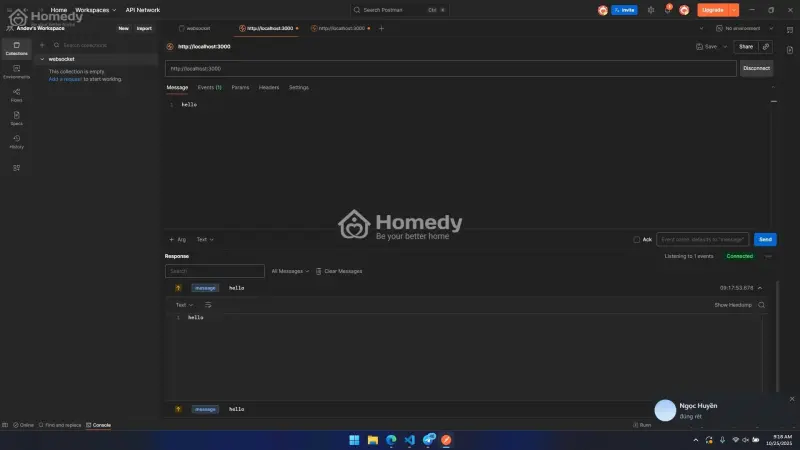Image resolution: width=800 pixels, height=450 pixels.
Task: Open the Workspaces dropdown menu
Action: [95, 10]
